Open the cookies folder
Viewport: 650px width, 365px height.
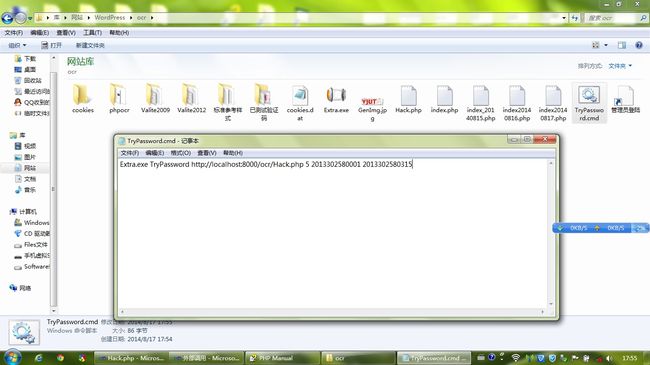82,99
